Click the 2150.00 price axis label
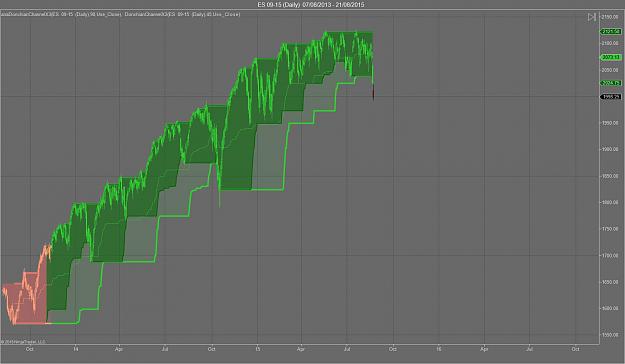The image size is (625, 364). point(610,17)
